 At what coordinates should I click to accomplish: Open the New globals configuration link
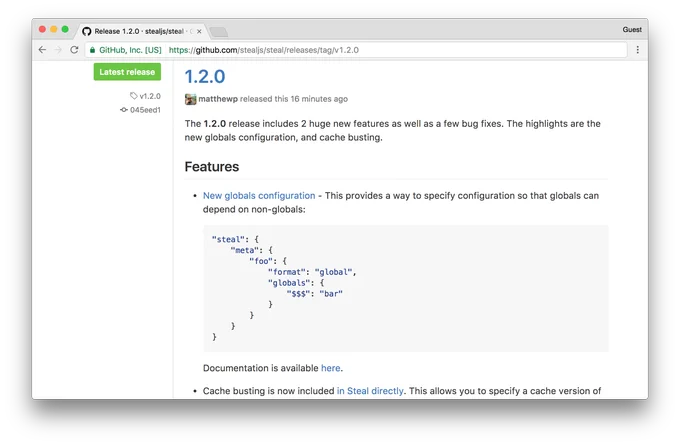point(259,196)
